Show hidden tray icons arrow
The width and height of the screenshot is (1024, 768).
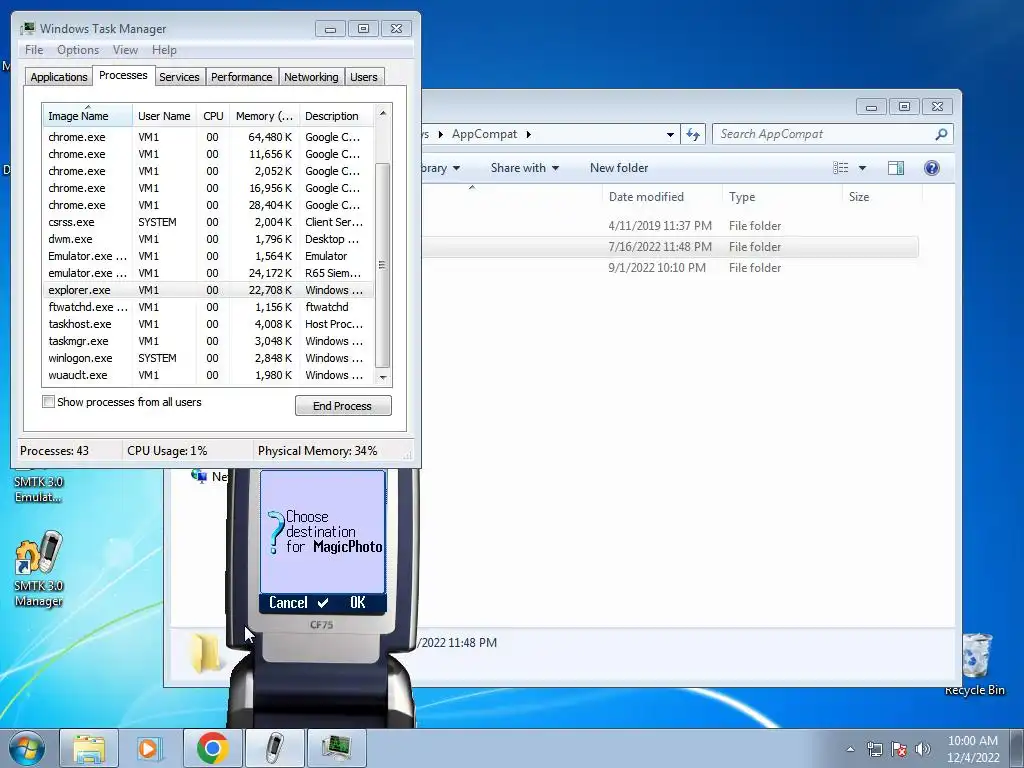pyautogui.click(x=850, y=750)
